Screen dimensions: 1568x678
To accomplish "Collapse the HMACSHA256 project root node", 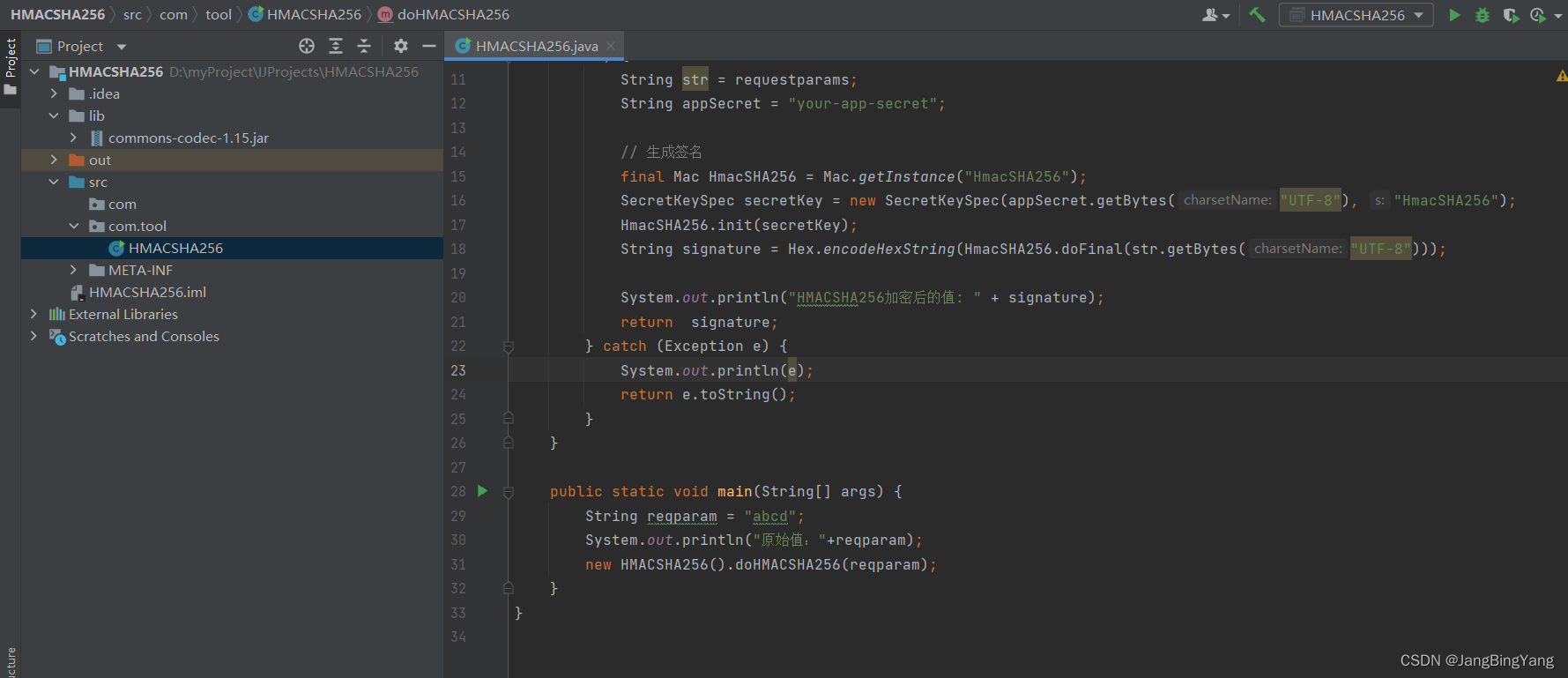I will coord(34,71).
